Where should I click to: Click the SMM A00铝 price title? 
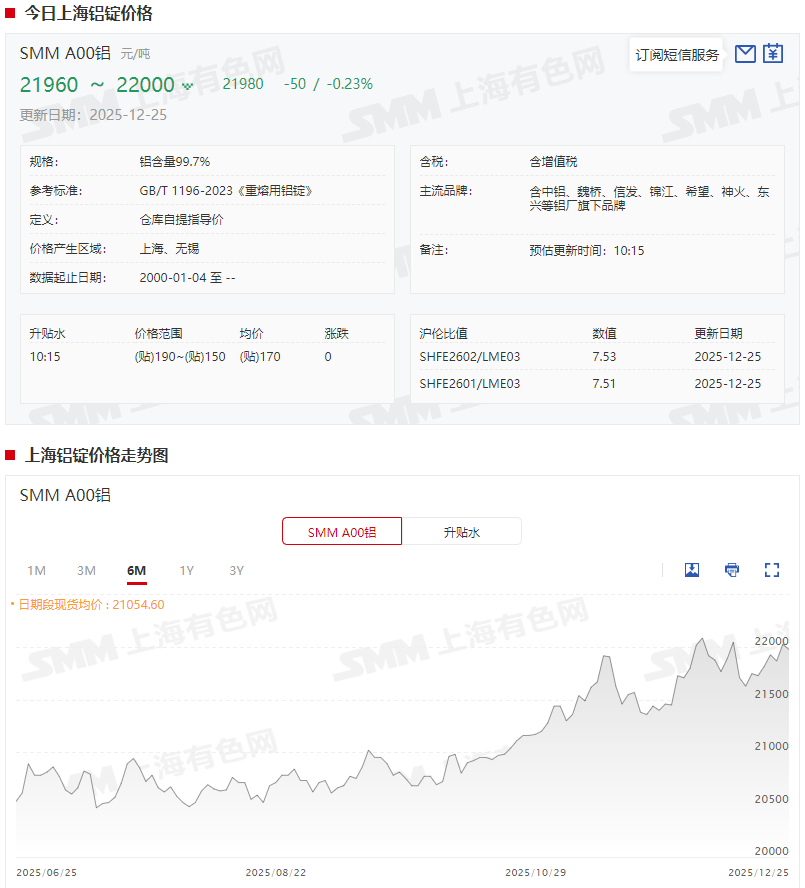point(65,53)
